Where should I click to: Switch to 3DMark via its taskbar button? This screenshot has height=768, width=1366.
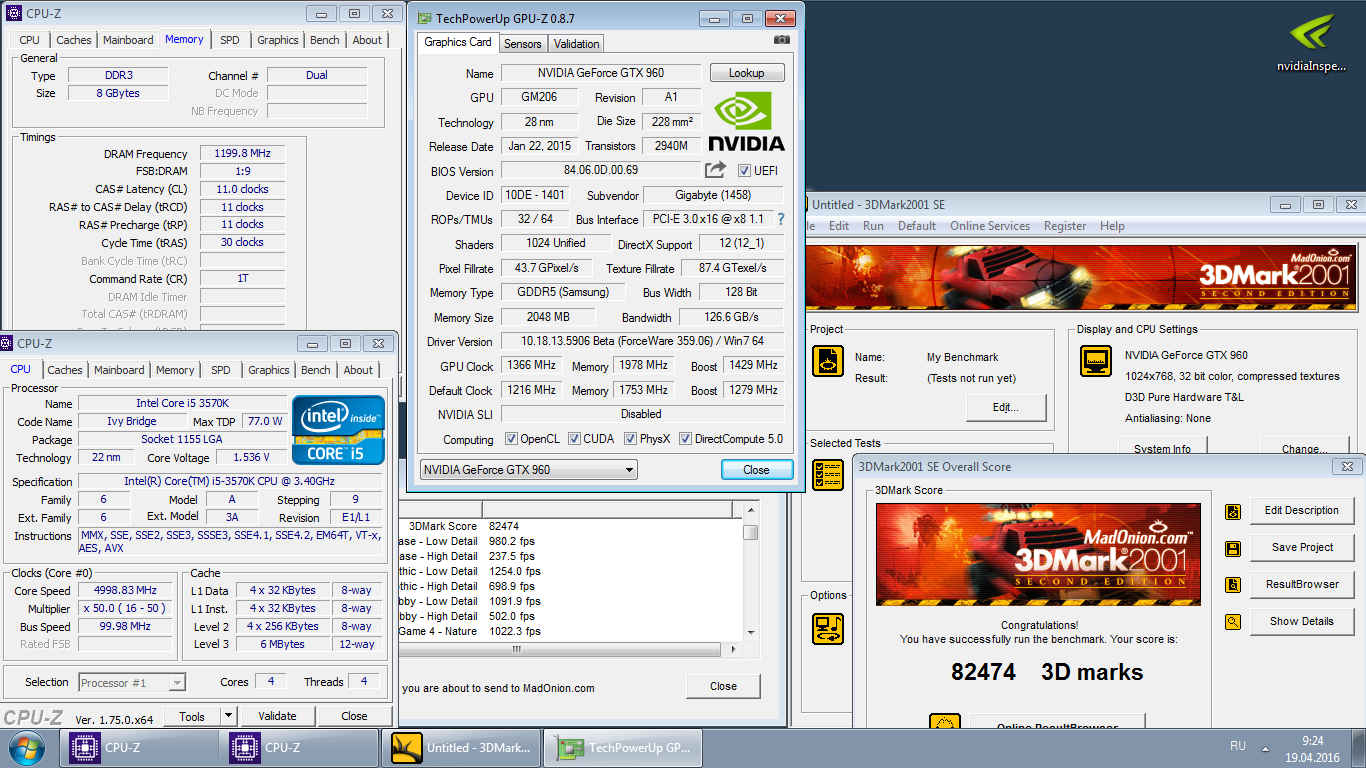point(462,748)
